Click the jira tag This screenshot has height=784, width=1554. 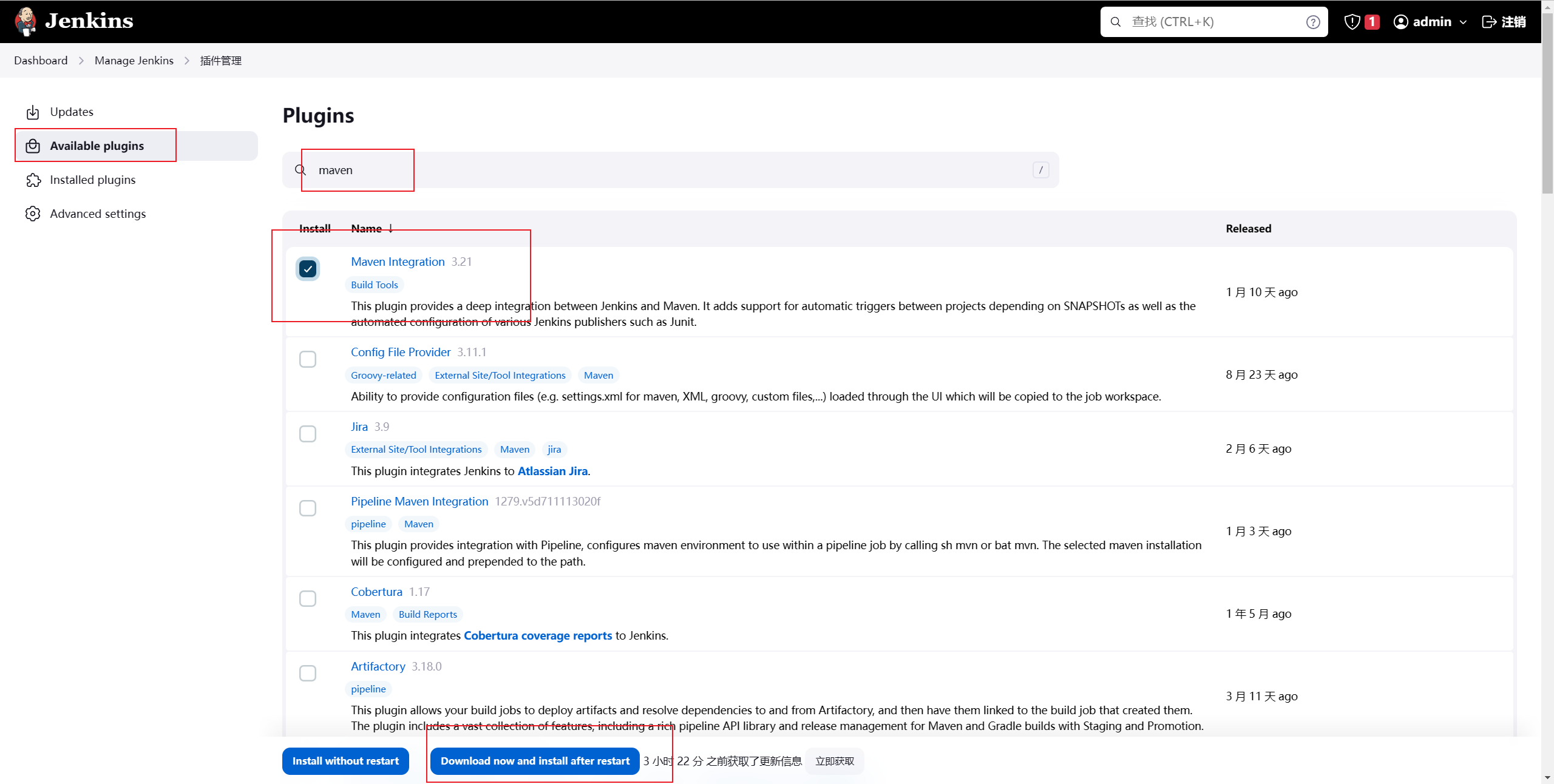click(x=554, y=449)
